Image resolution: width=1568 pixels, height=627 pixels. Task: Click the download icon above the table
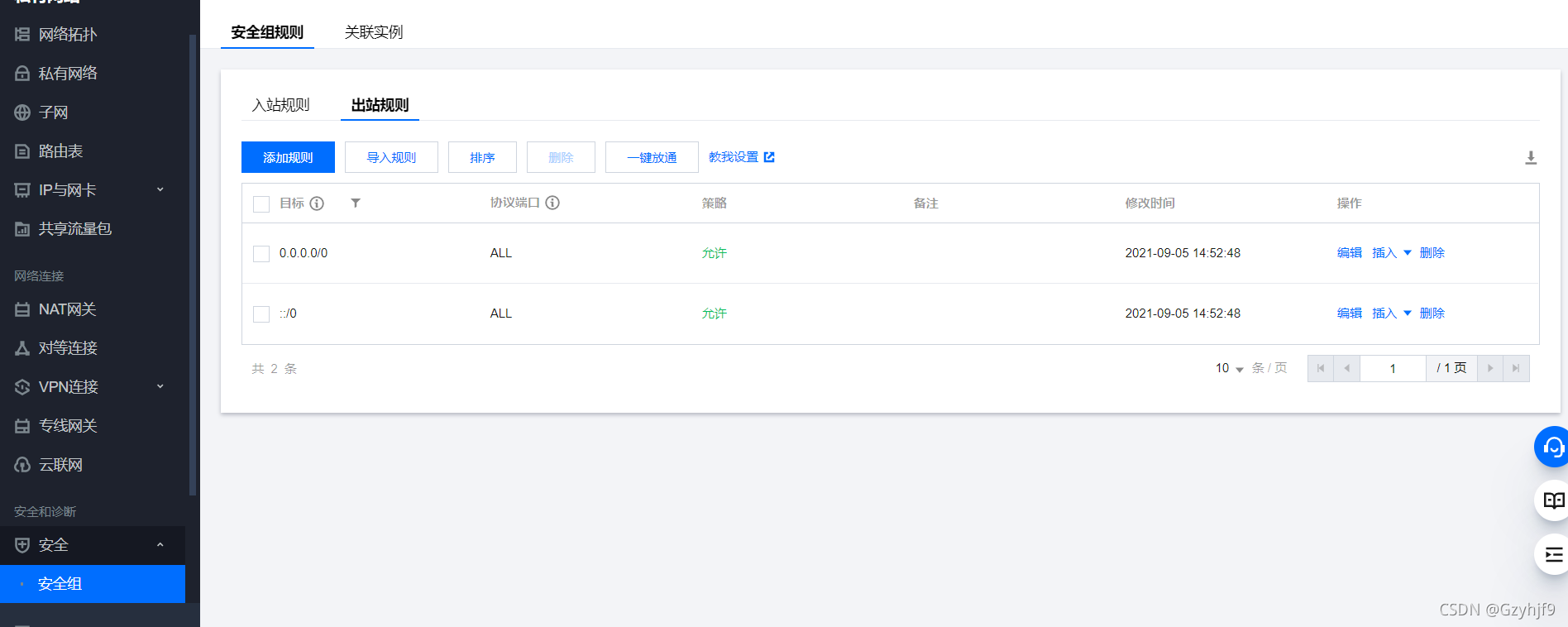pos(1531,157)
